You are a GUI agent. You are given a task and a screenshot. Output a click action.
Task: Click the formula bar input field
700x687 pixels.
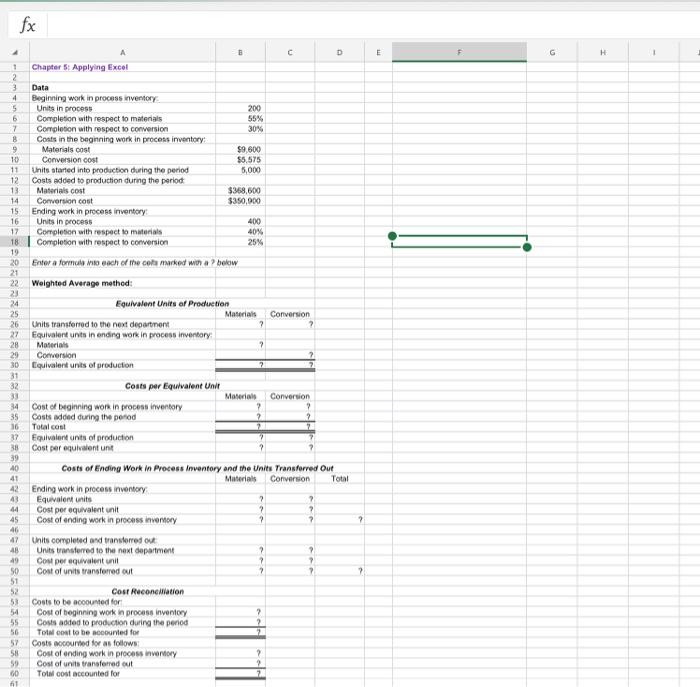click(374, 25)
